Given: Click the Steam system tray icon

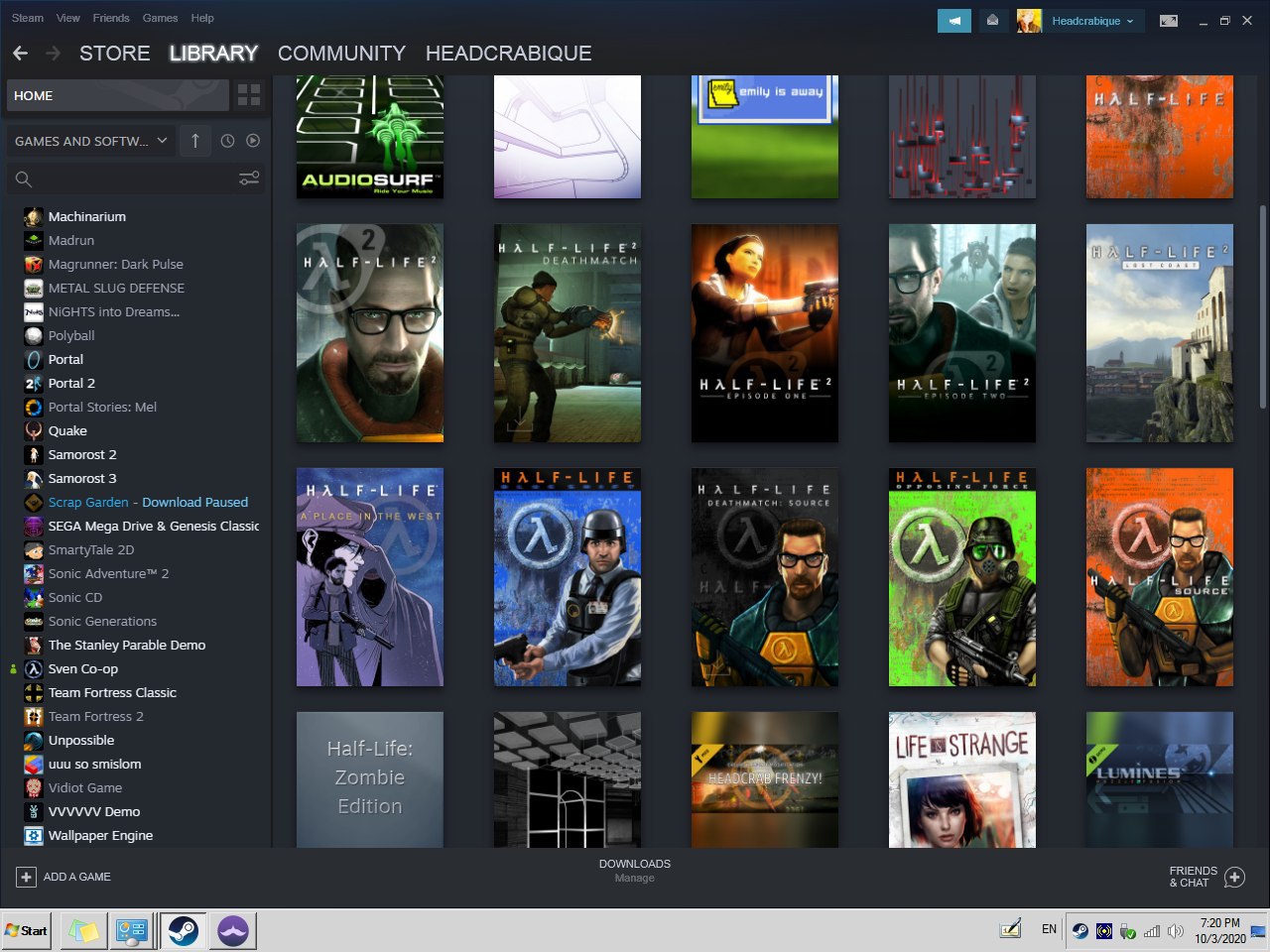Looking at the screenshot, I should coord(1080,931).
